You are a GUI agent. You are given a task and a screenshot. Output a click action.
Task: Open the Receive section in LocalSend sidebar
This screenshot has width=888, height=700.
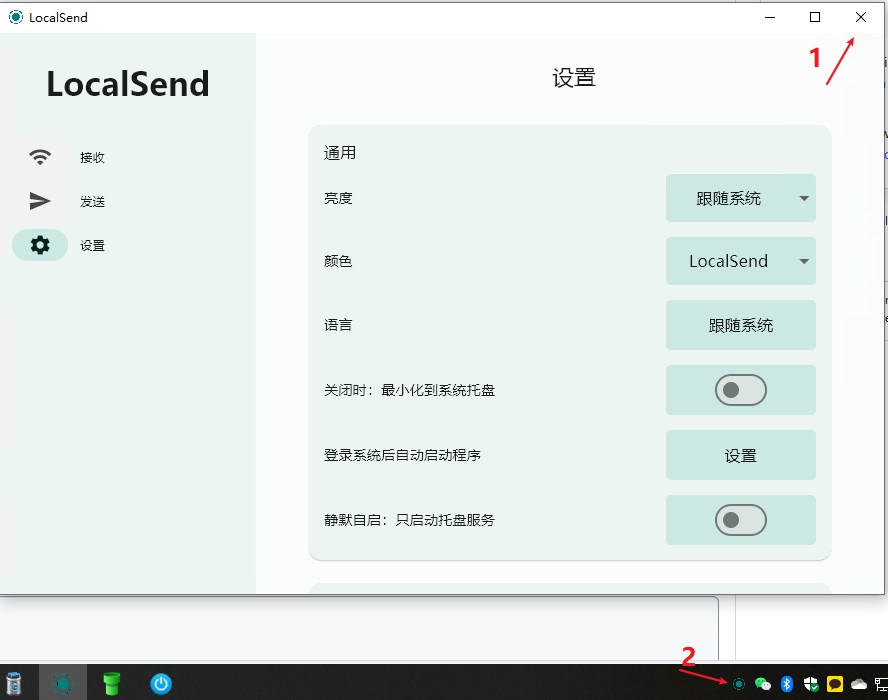pyautogui.click(x=91, y=157)
